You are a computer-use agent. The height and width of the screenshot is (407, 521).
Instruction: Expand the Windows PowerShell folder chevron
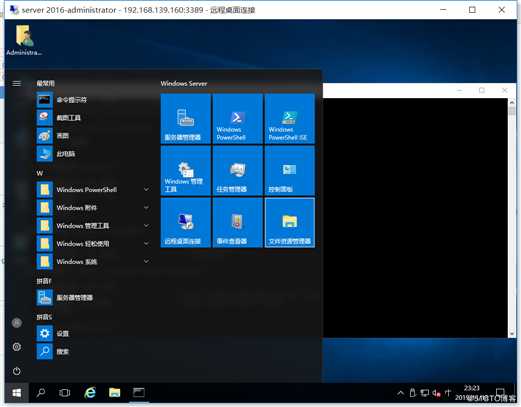pyautogui.click(x=146, y=189)
